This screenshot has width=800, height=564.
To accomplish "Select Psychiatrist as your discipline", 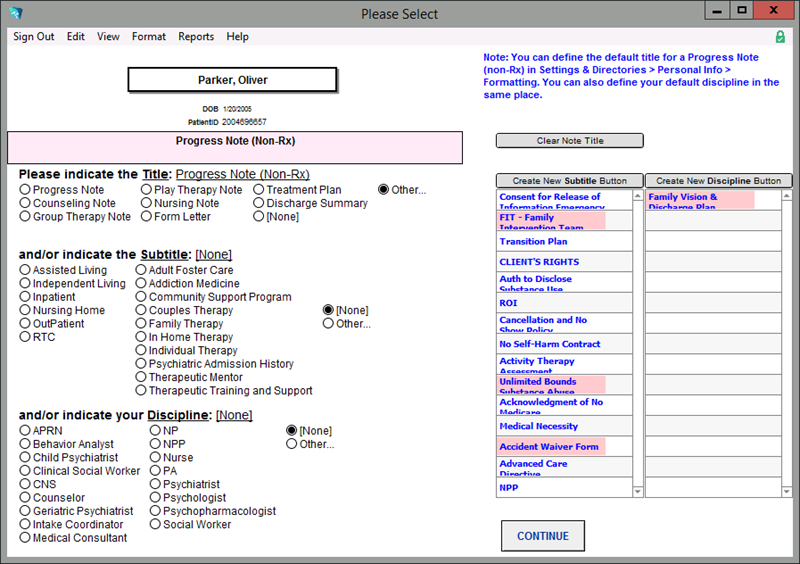I will click(156, 484).
